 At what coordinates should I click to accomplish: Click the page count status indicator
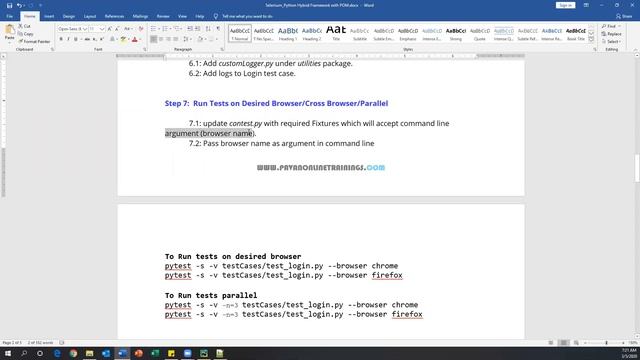[12, 343]
